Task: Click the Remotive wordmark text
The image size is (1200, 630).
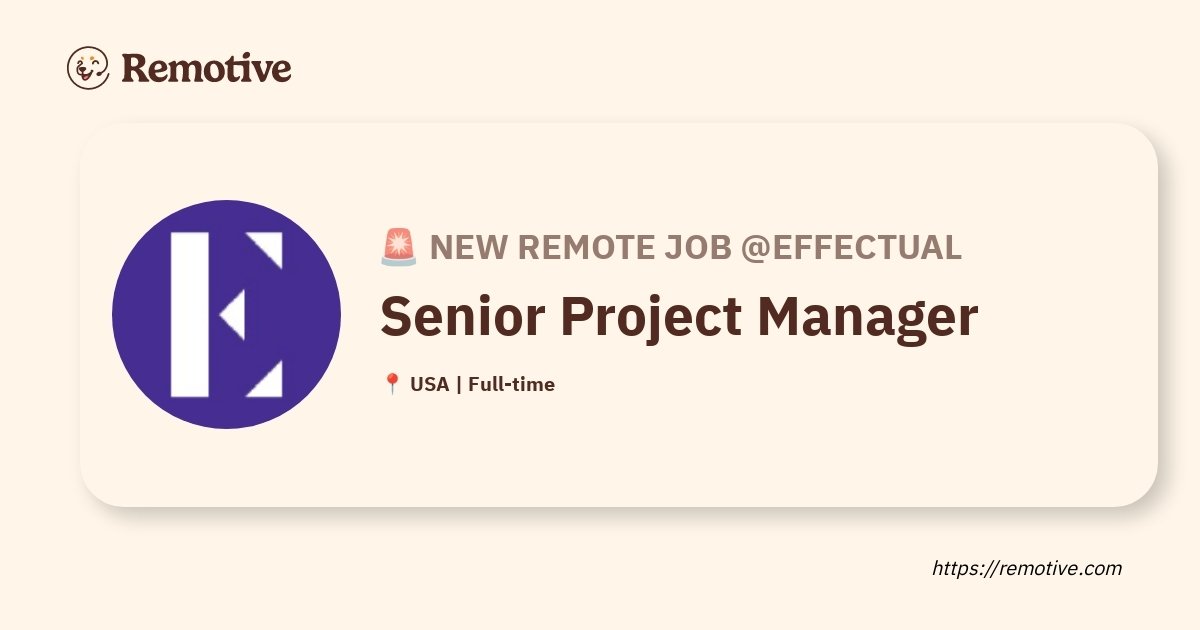Action: pyautogui.click(x=206, y=68)
